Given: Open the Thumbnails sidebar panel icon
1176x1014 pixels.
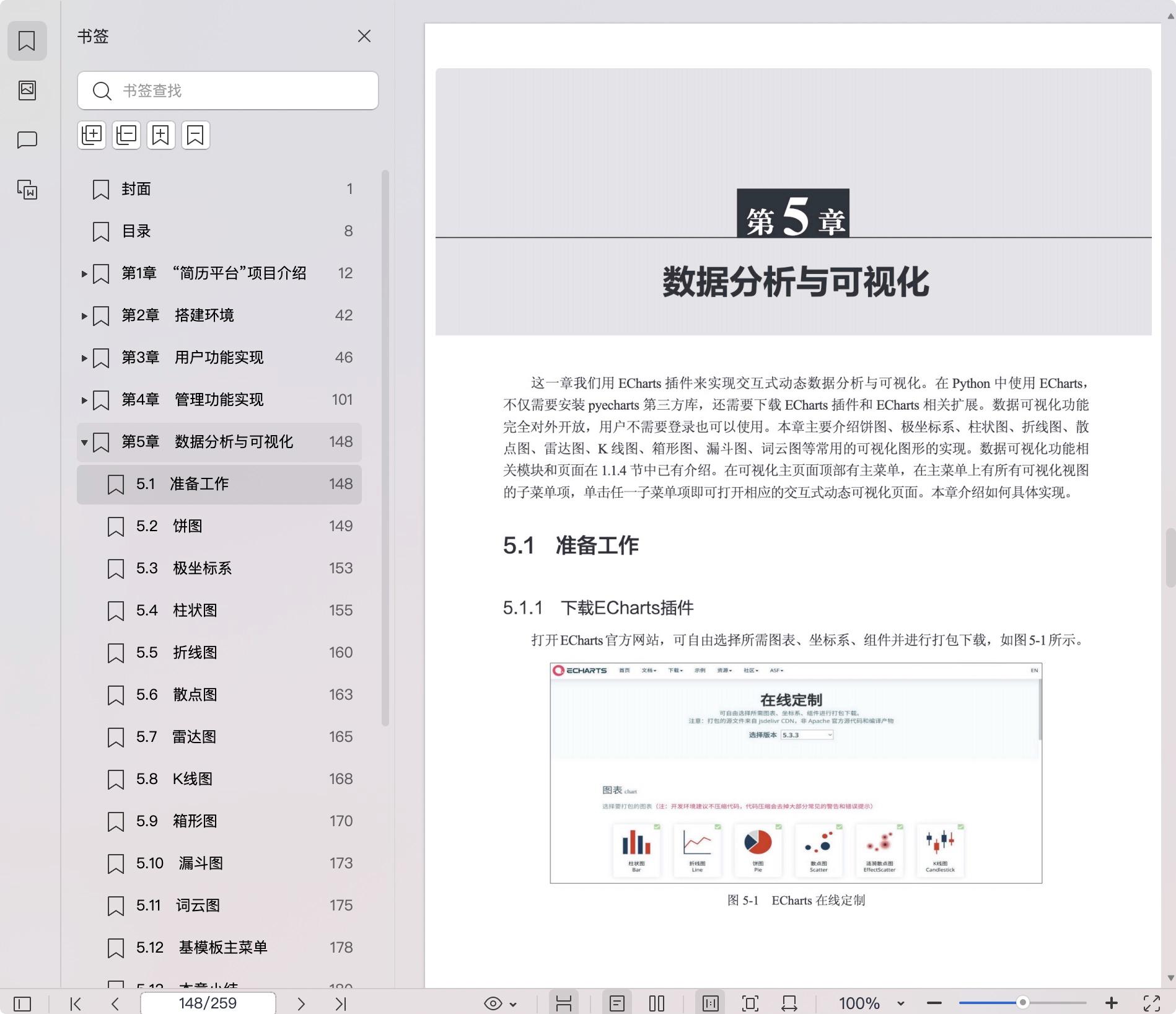Looking at the screenshot, I should 27,90.
